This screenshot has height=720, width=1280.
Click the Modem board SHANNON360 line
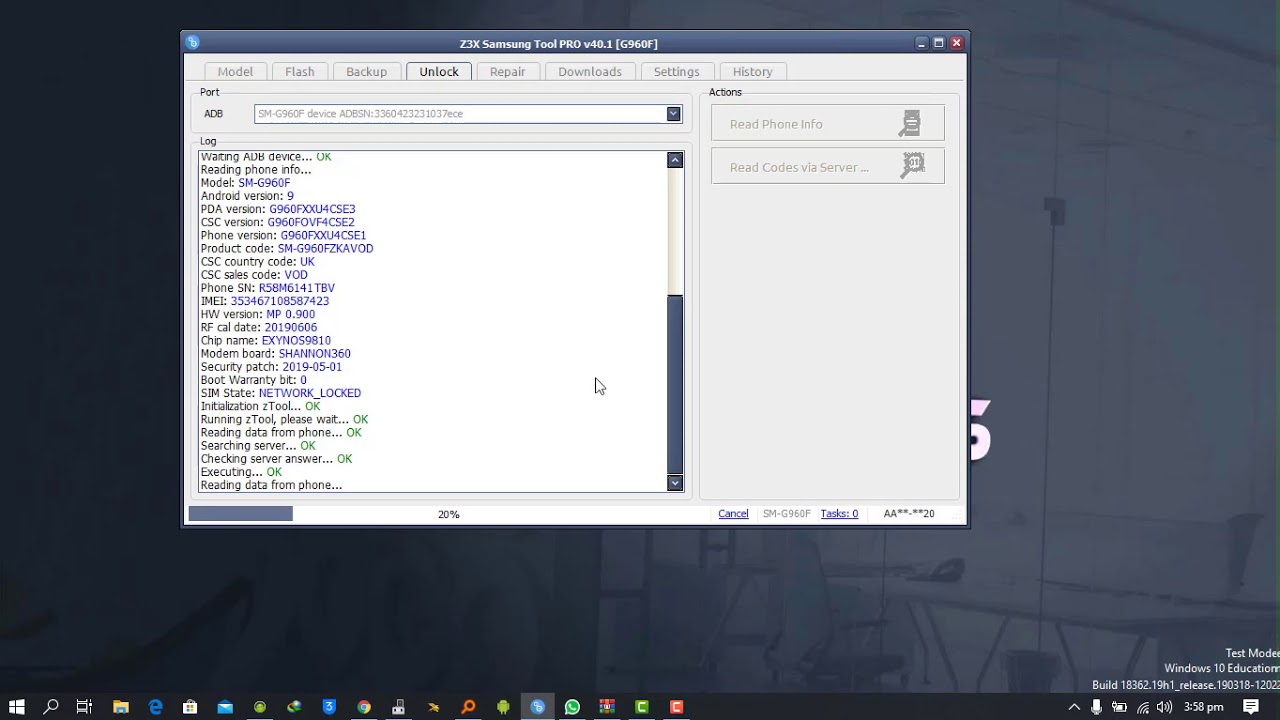coord(275,353)
